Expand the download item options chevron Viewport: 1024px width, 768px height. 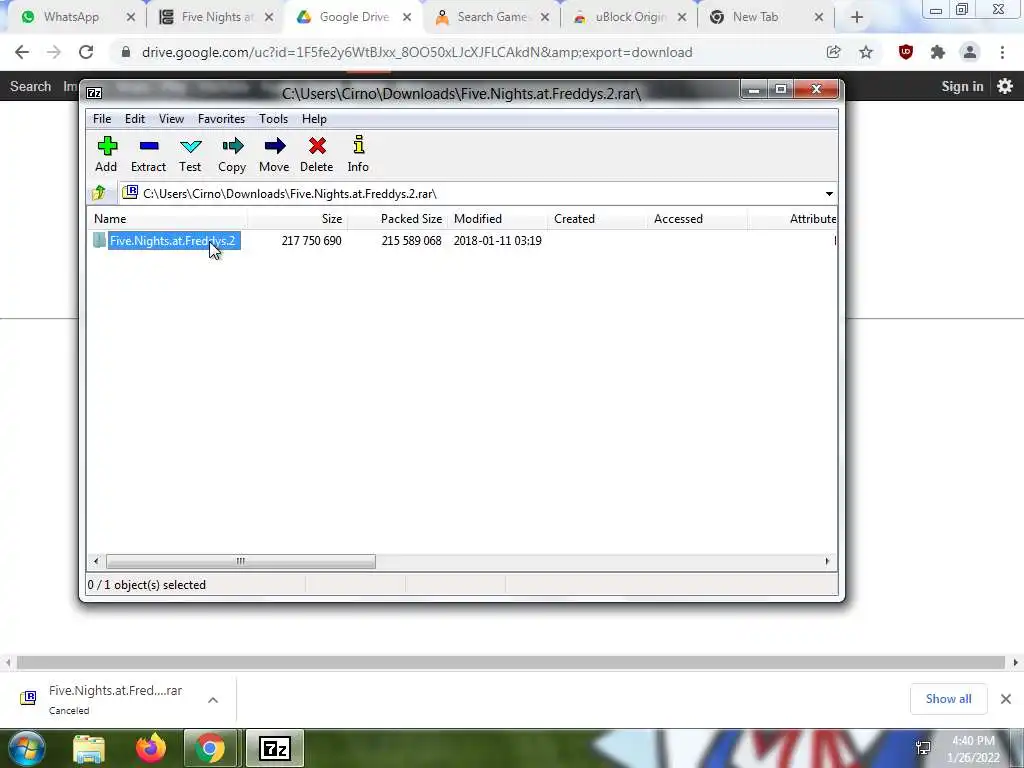(x=213, y=699)
